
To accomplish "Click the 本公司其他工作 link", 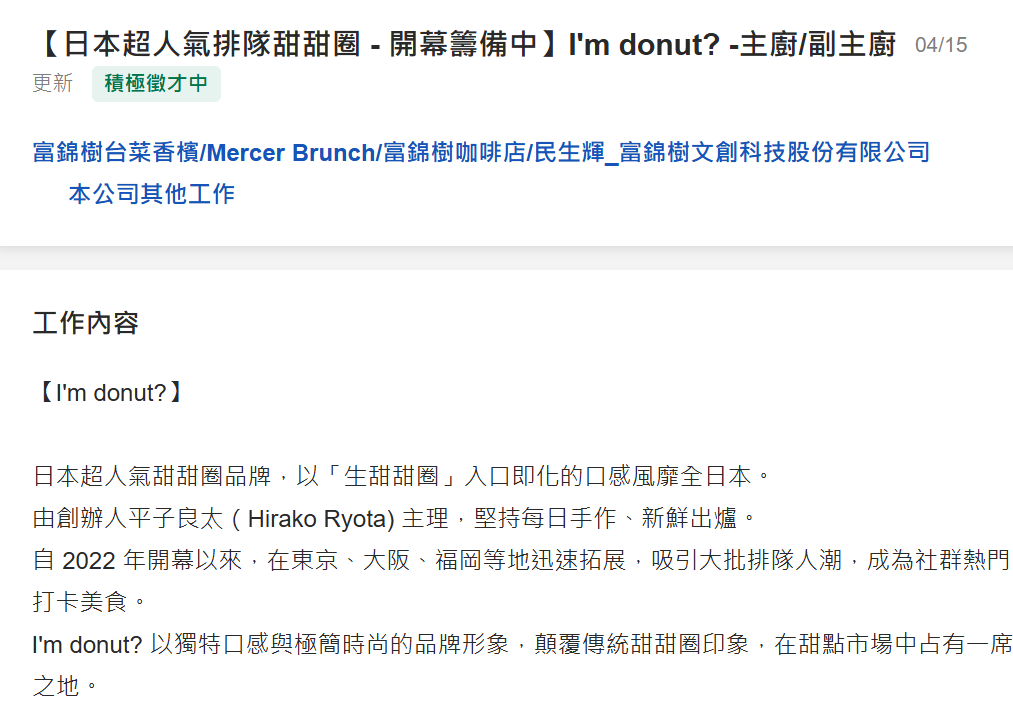I will (x=151, y=194).
